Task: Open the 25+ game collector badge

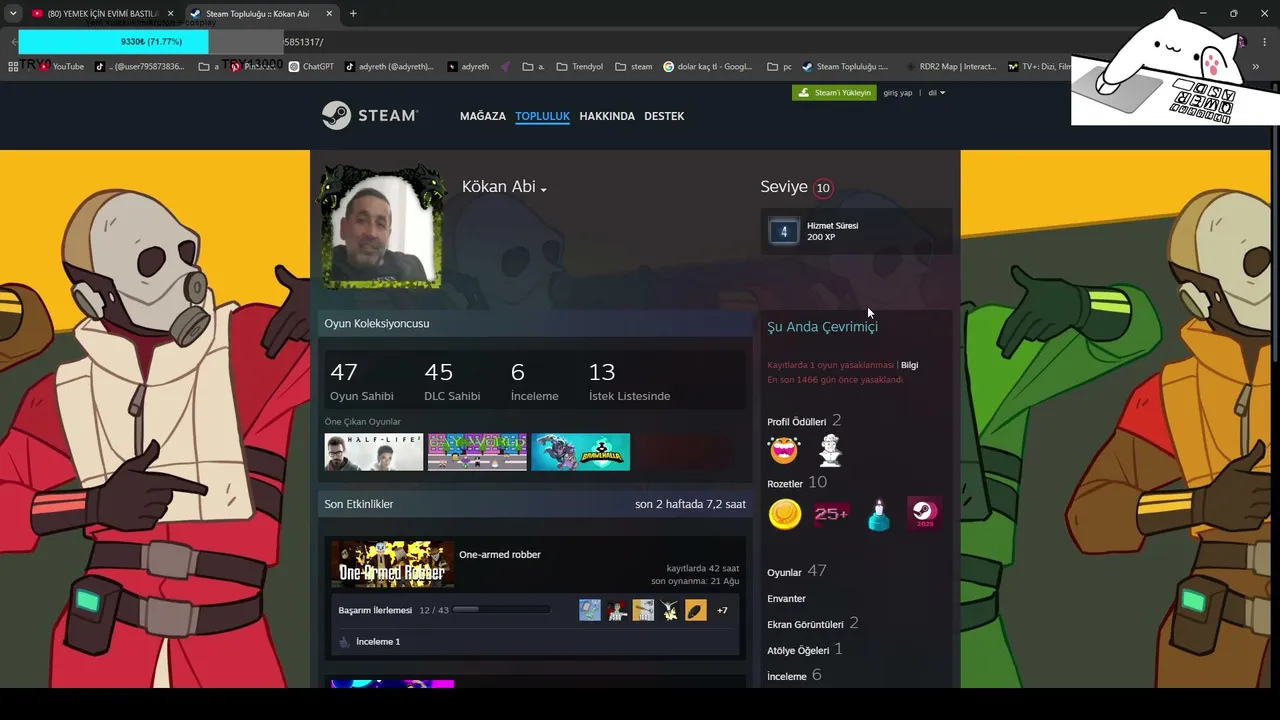Action: tap(831, 514)
